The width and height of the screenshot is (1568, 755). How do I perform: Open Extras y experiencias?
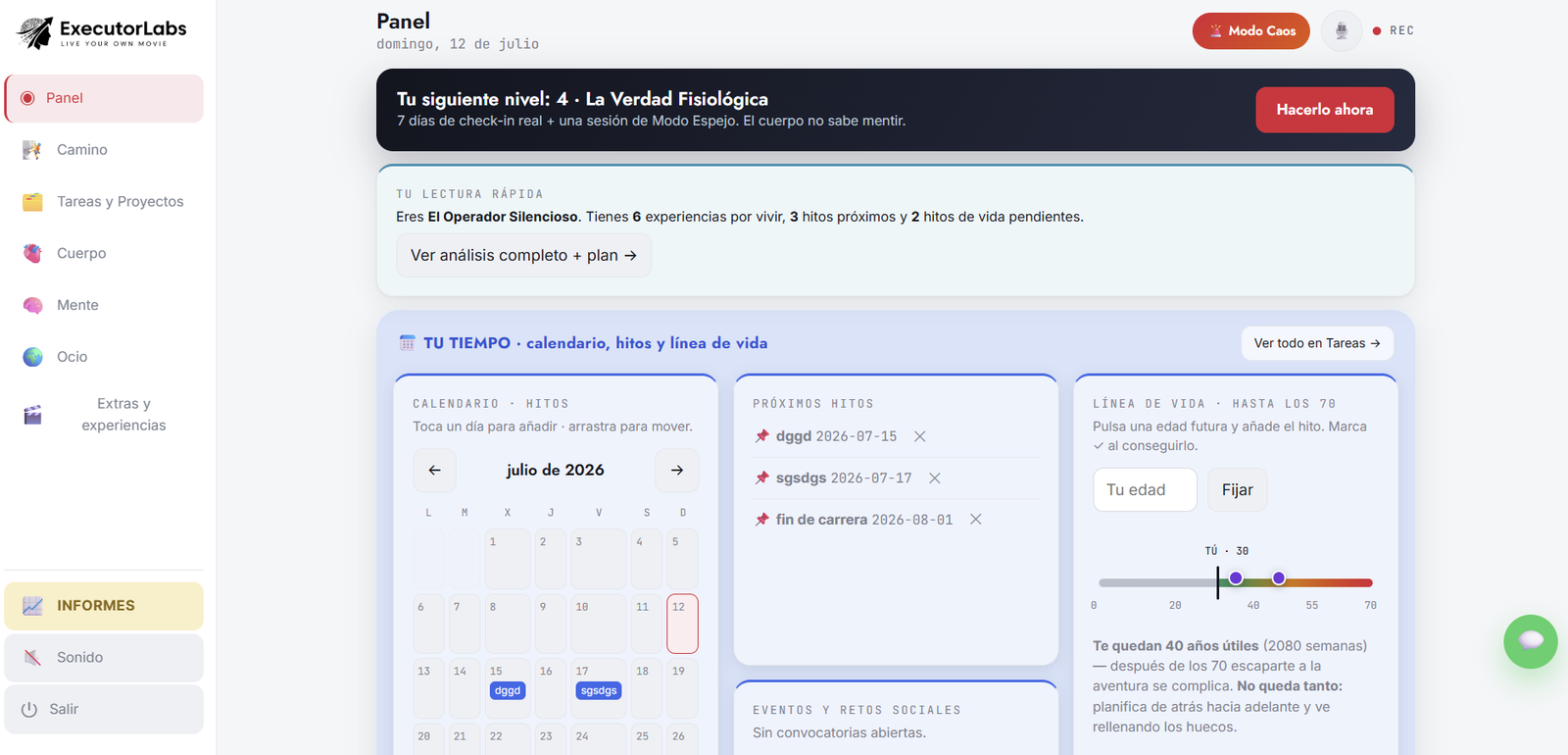tap(104, 415)
